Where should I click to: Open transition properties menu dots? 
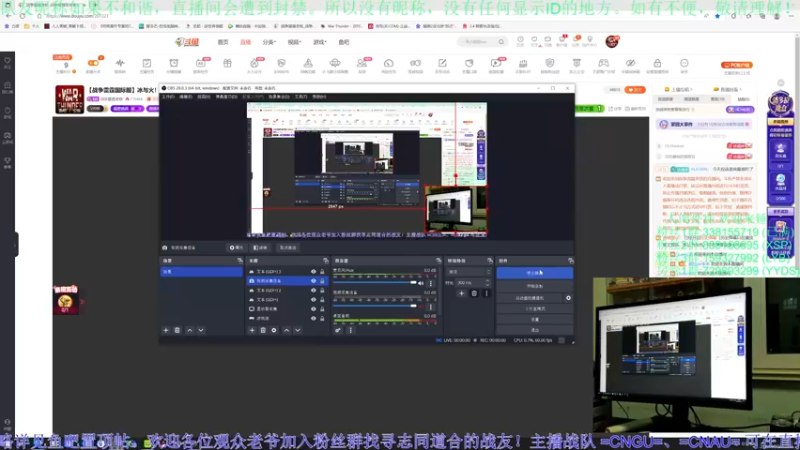(x=486, y=293)
